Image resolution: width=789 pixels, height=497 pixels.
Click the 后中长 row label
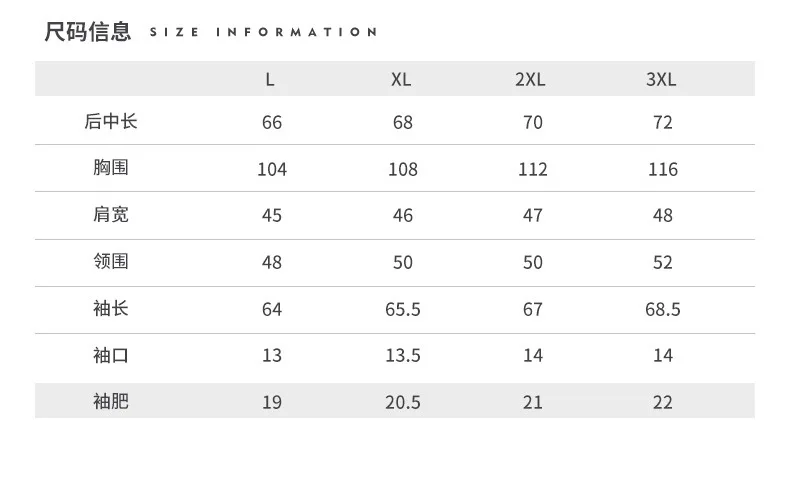point(111,121)
